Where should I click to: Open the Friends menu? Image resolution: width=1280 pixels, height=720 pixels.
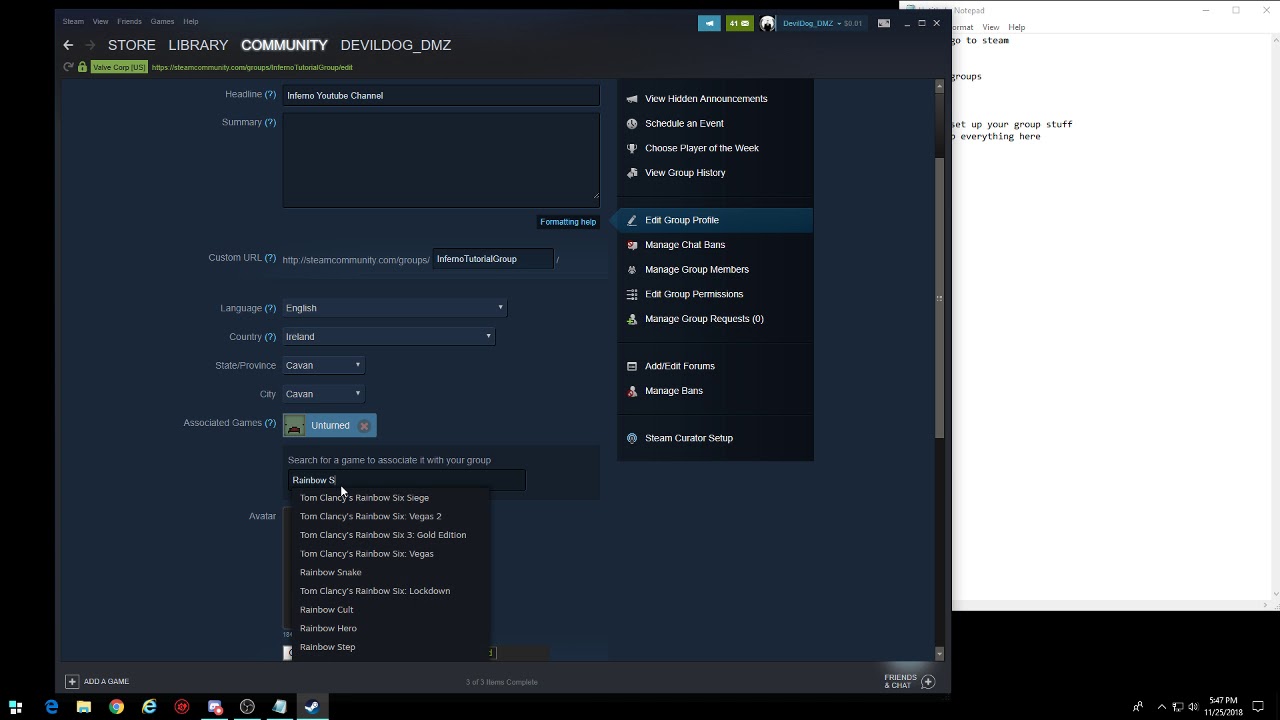click(x=129, y=21)
